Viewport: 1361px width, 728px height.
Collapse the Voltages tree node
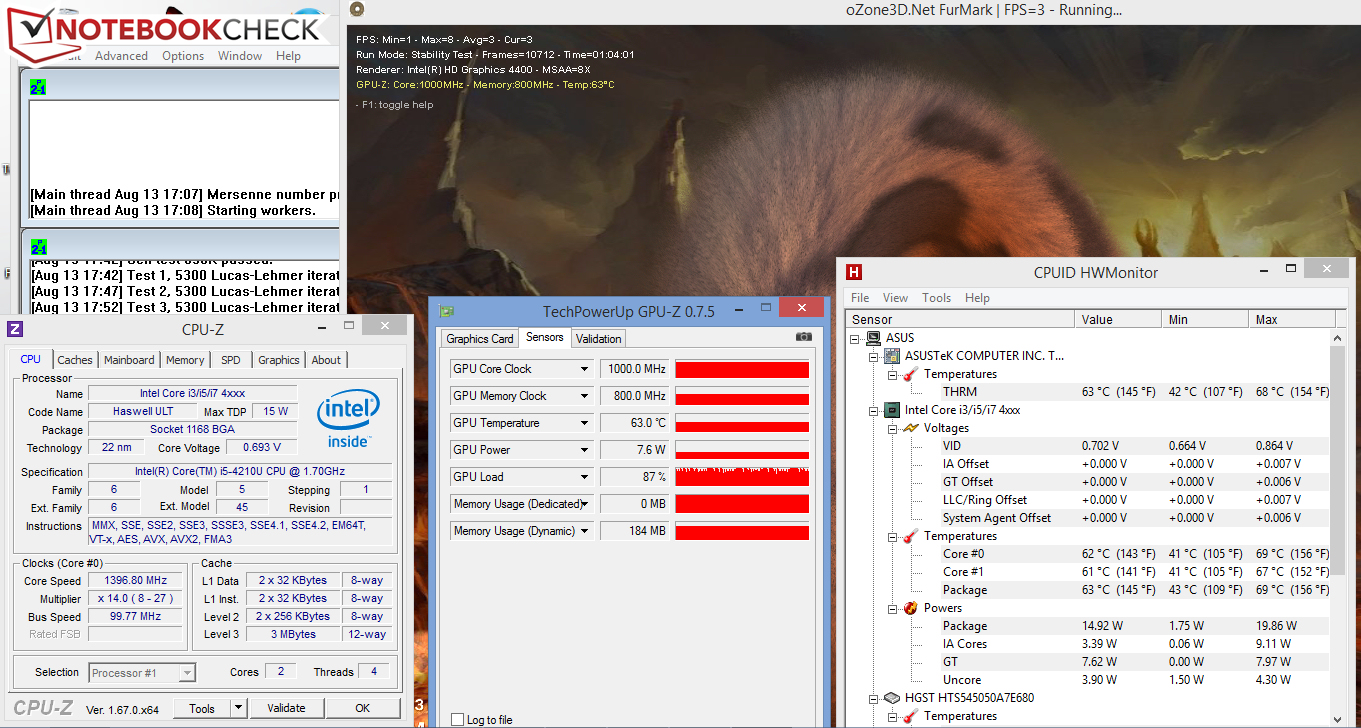click(x=892, y=428)
